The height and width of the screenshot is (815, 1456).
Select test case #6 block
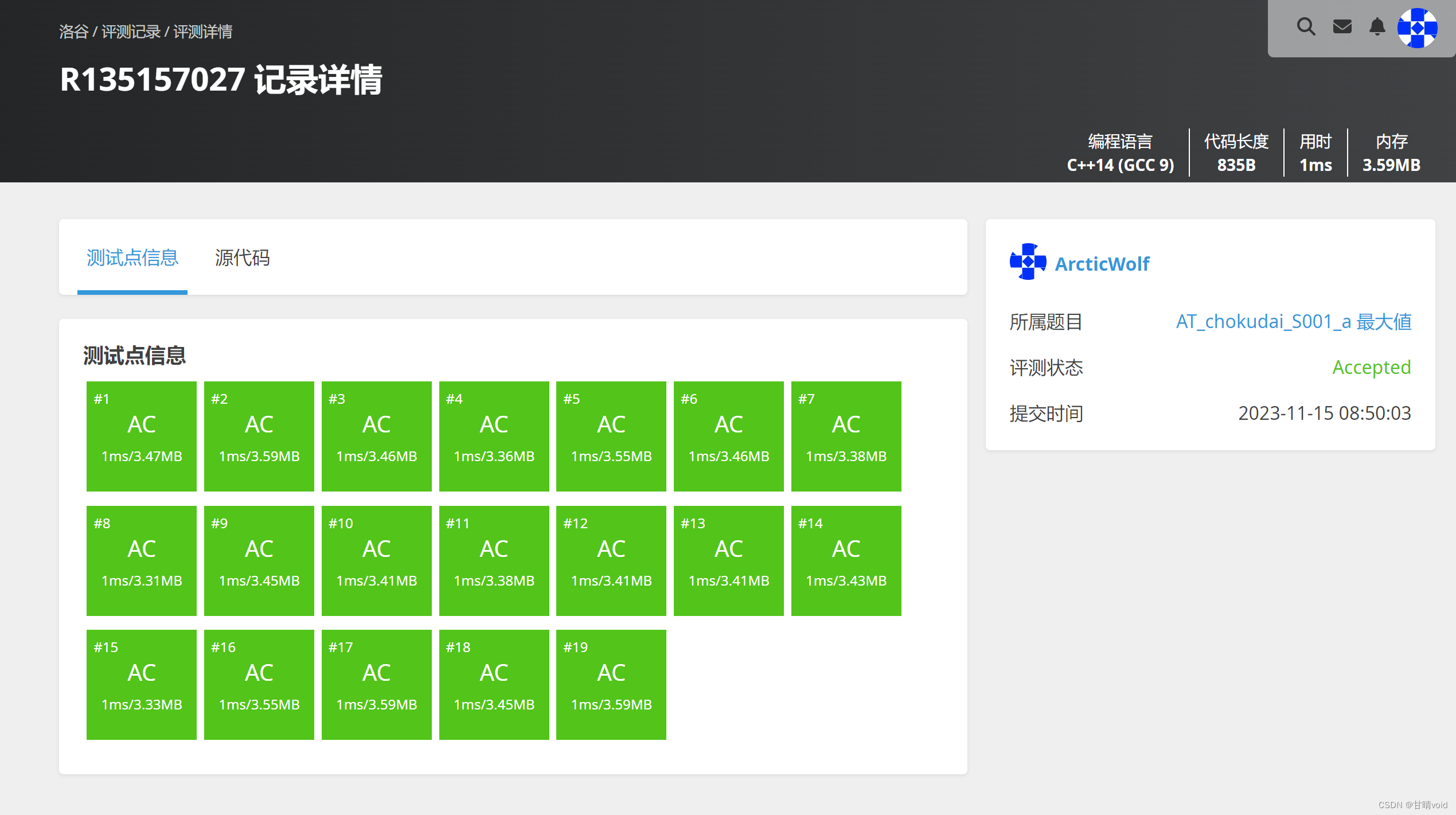(x=729, y=436)
